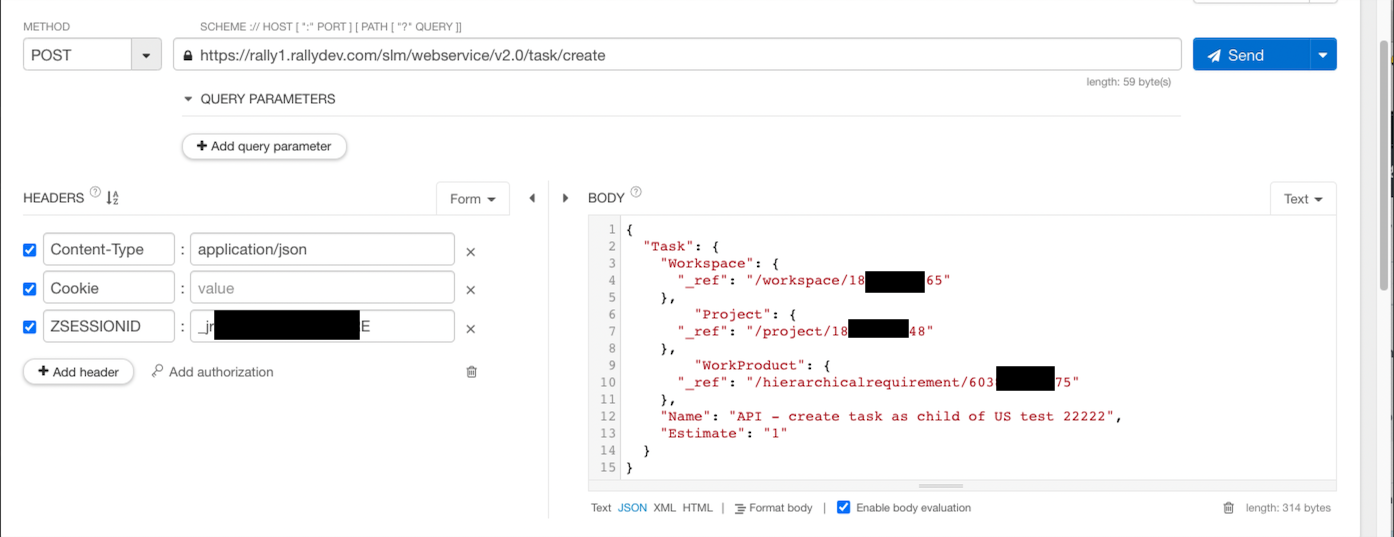Image resolution: width=1394 pixels, height=537 pixels.
Task: Collapse headers panel with left arrow
Action: point(532,198)
